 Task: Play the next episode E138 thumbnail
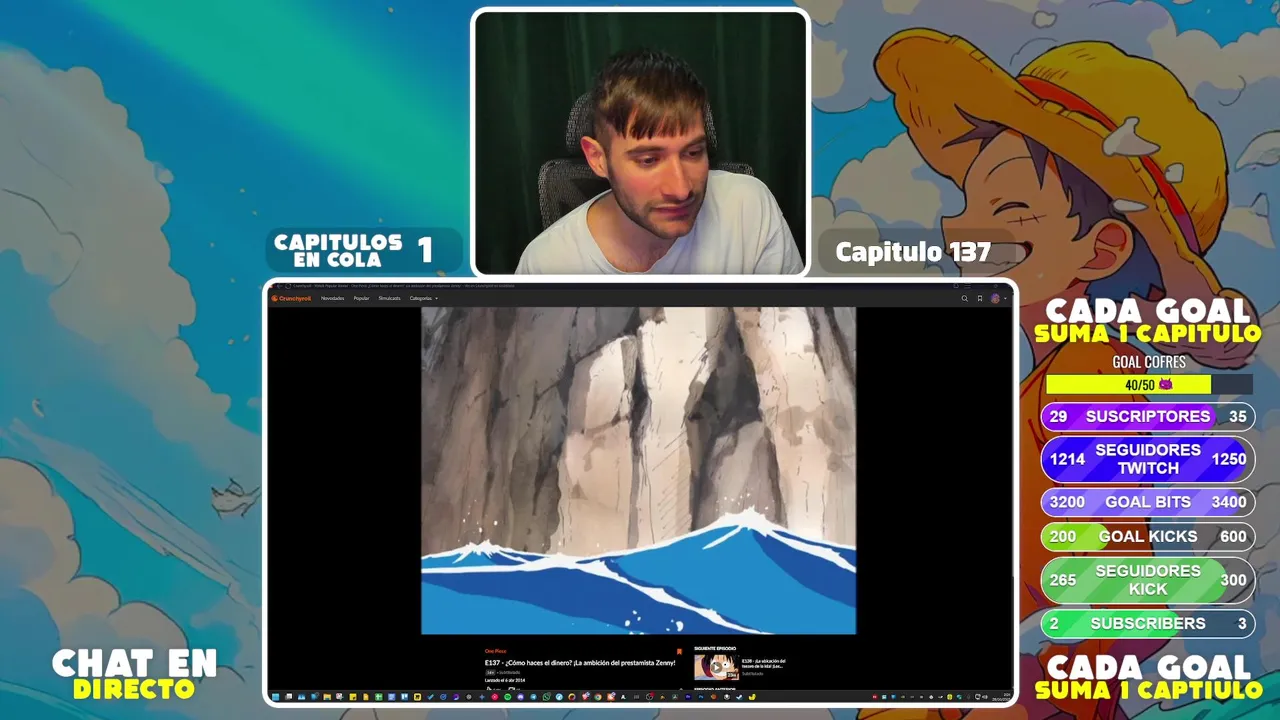pos(716,666)
